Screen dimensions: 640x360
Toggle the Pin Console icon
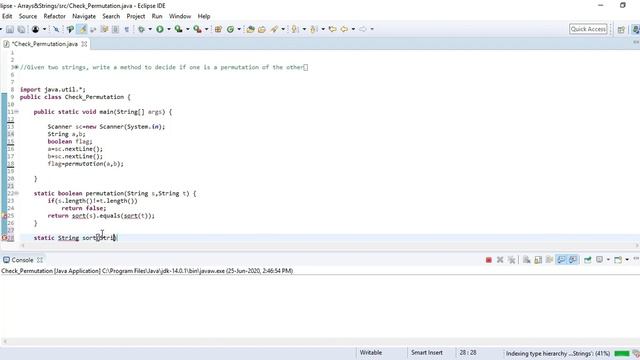588,260
